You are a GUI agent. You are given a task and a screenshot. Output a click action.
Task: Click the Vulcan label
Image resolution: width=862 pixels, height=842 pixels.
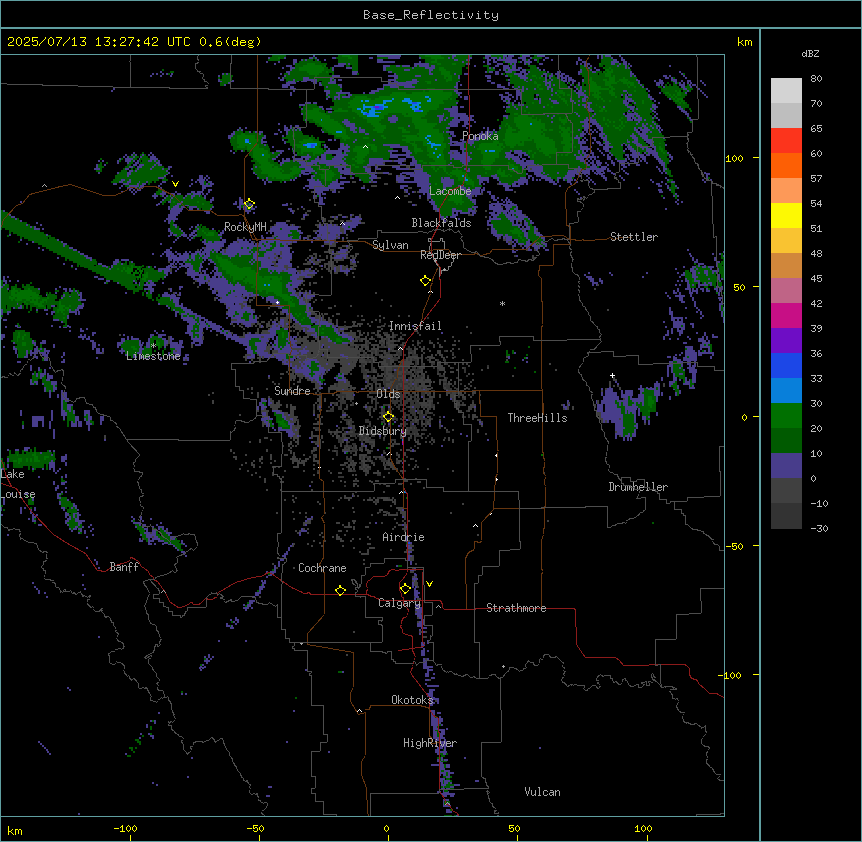[542, 792]
